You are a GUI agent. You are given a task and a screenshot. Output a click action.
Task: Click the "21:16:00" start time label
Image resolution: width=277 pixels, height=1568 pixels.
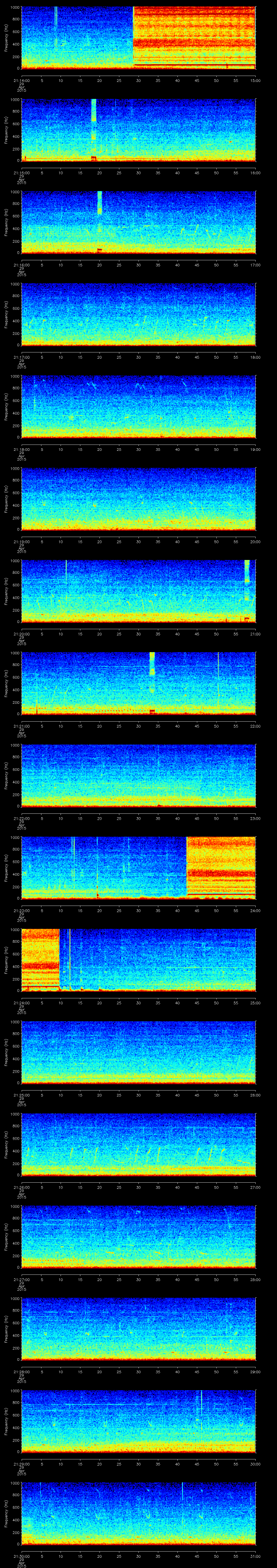pyautogui.click(x=21, y=264)
